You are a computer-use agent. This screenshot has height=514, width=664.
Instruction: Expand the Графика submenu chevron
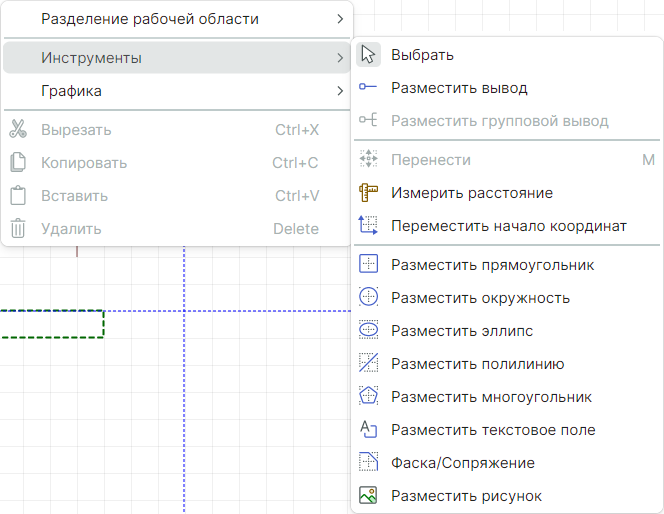340,91
